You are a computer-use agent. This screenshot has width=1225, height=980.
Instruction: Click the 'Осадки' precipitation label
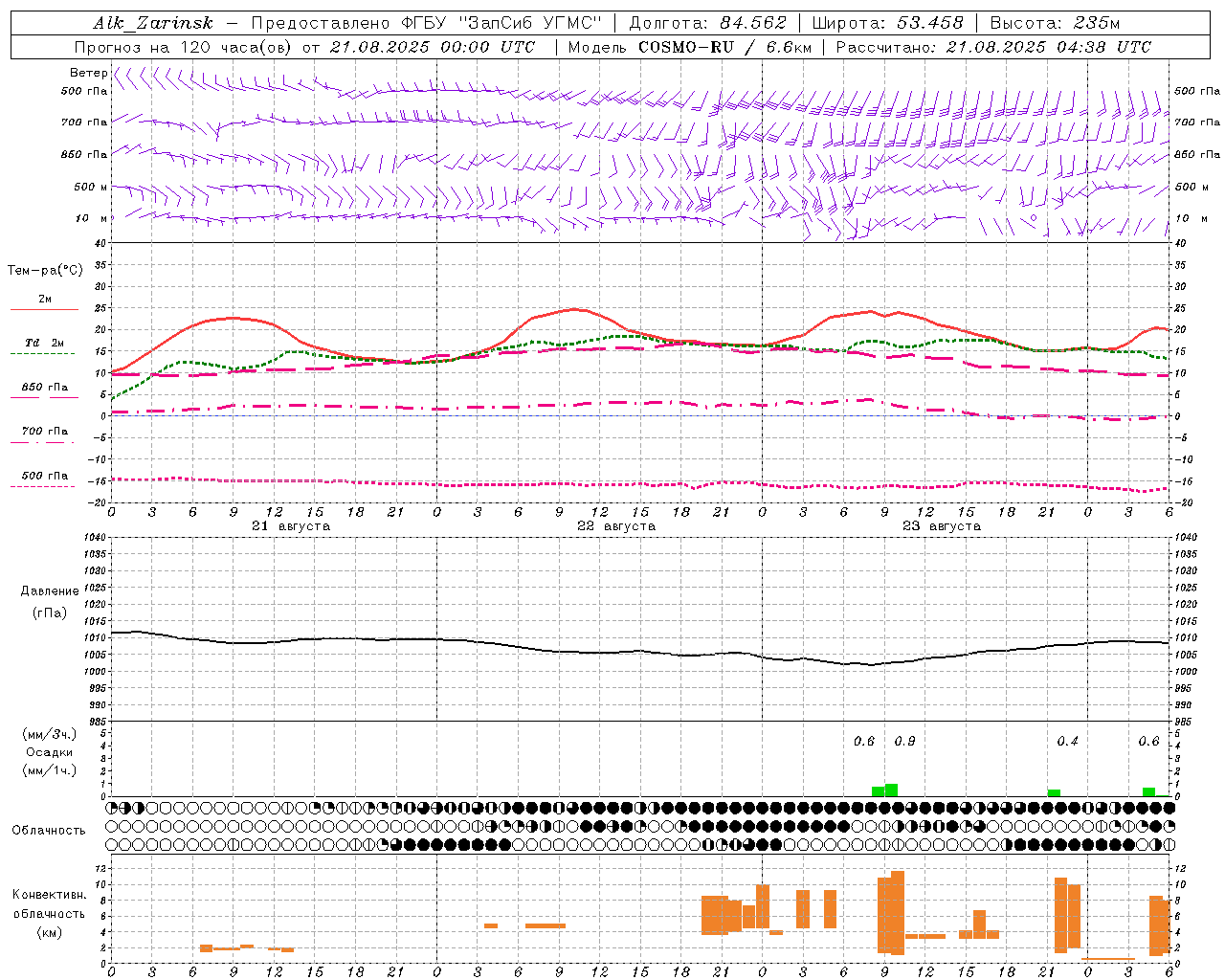point(49,752)
